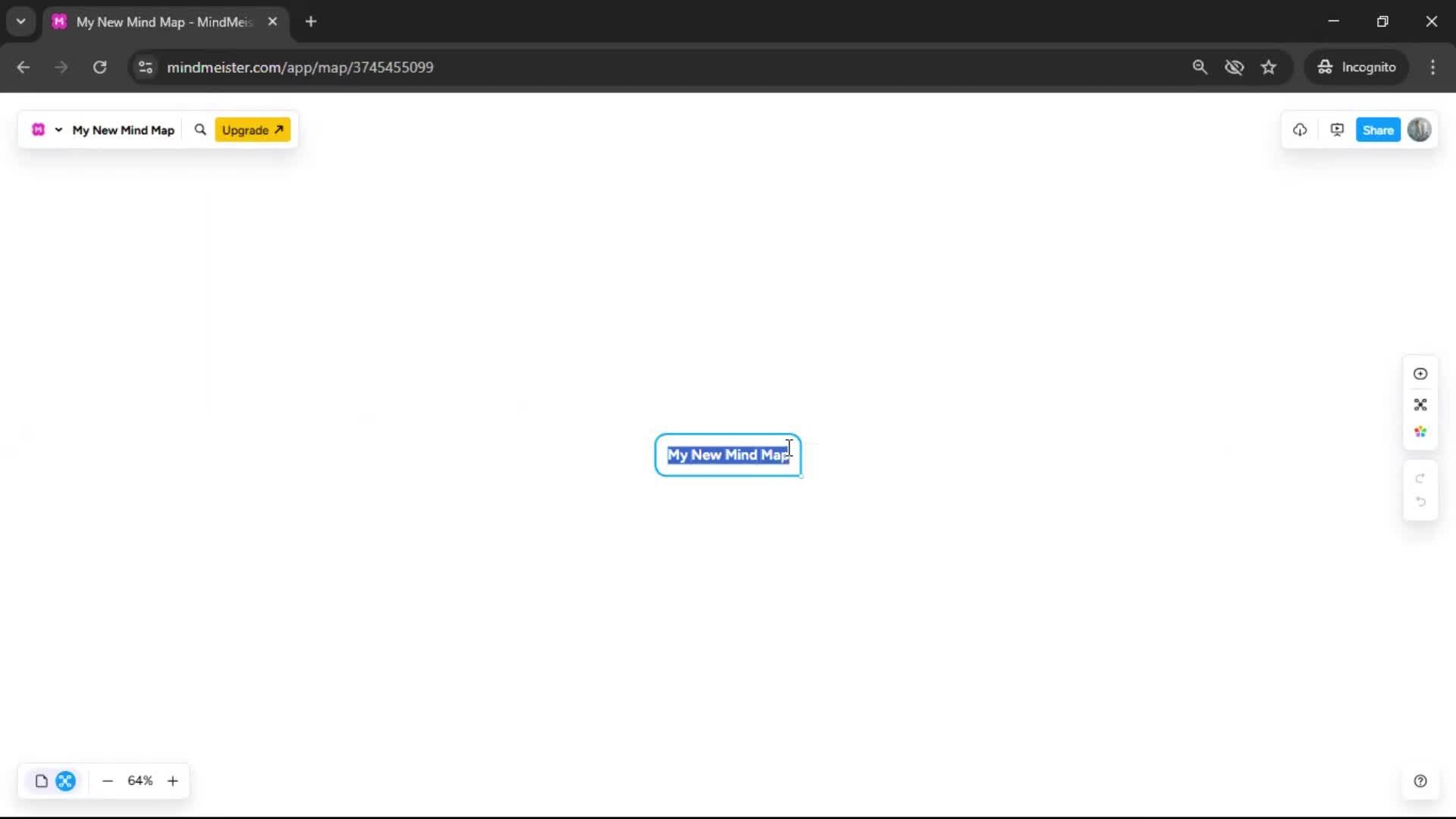Click the 64% zoom level
Image resolution: width=1456 pixels, height=819 pixels.
pos(140,781)
